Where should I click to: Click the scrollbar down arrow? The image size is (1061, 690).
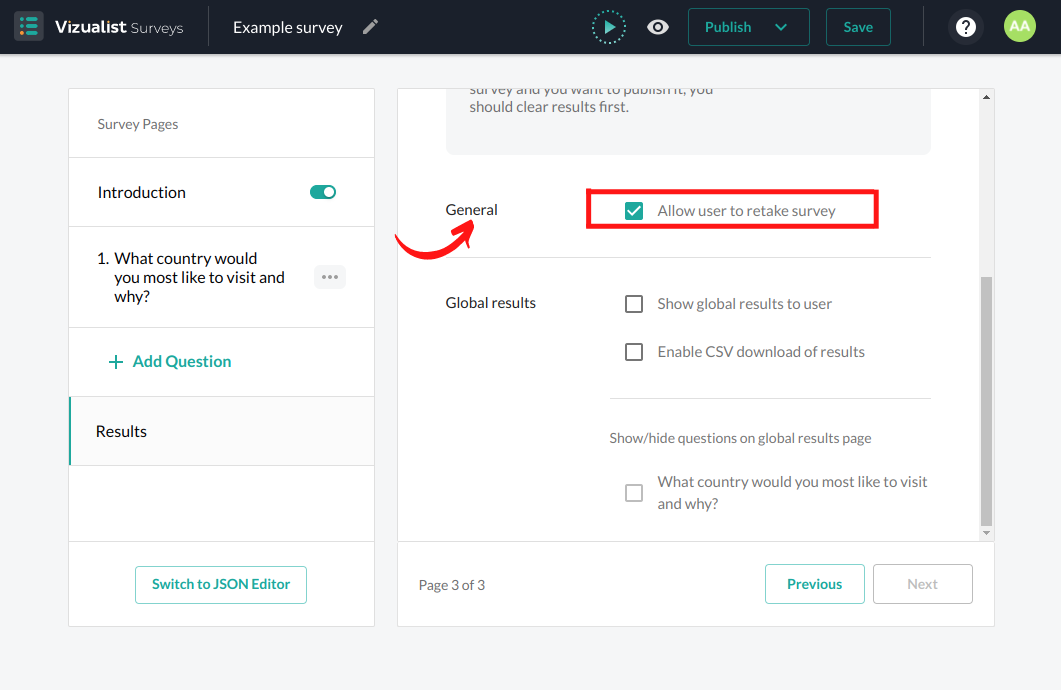tap(986, 534)
